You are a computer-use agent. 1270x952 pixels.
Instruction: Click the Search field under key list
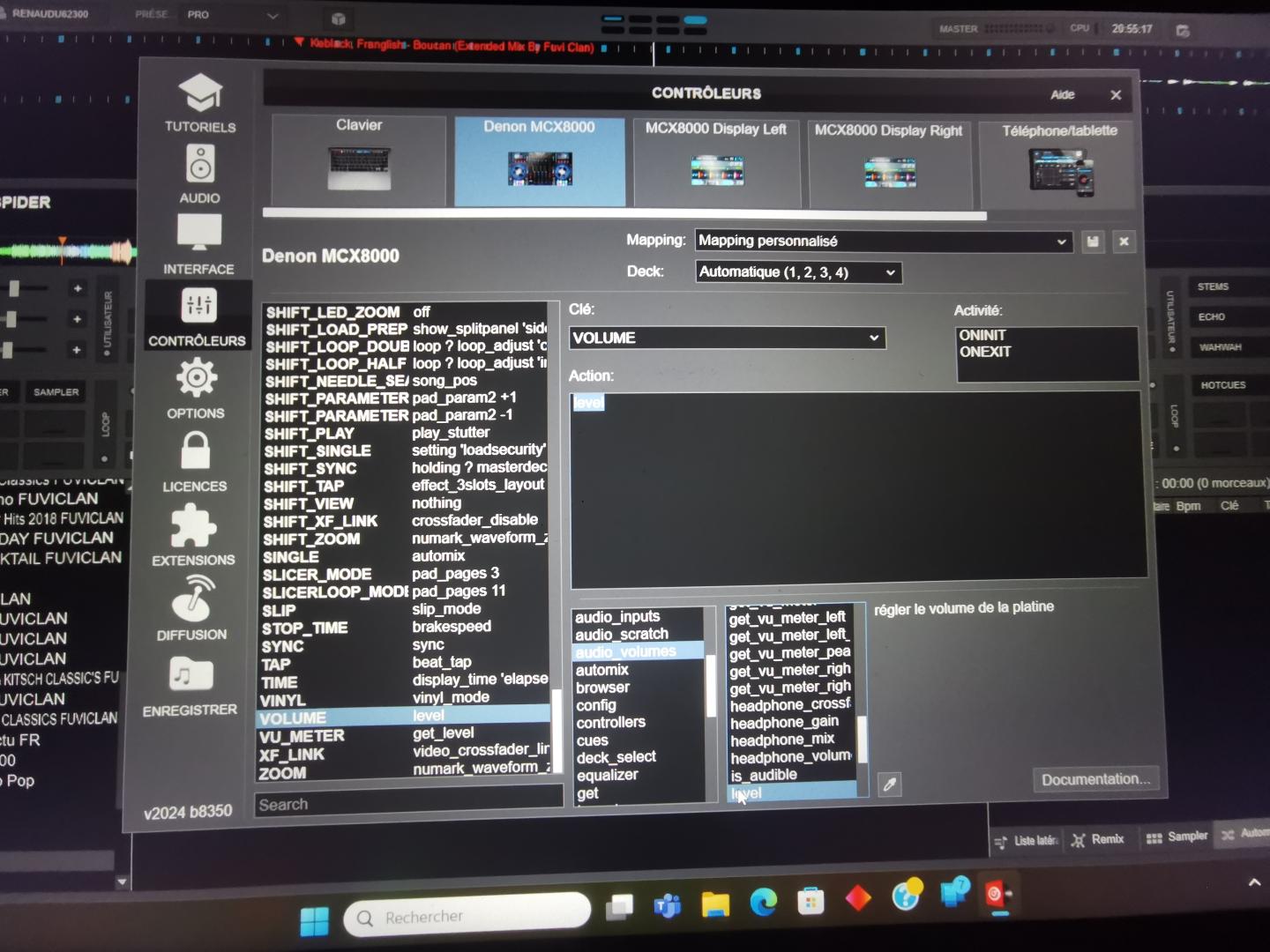pyautogui.click(x=408, y=804)
